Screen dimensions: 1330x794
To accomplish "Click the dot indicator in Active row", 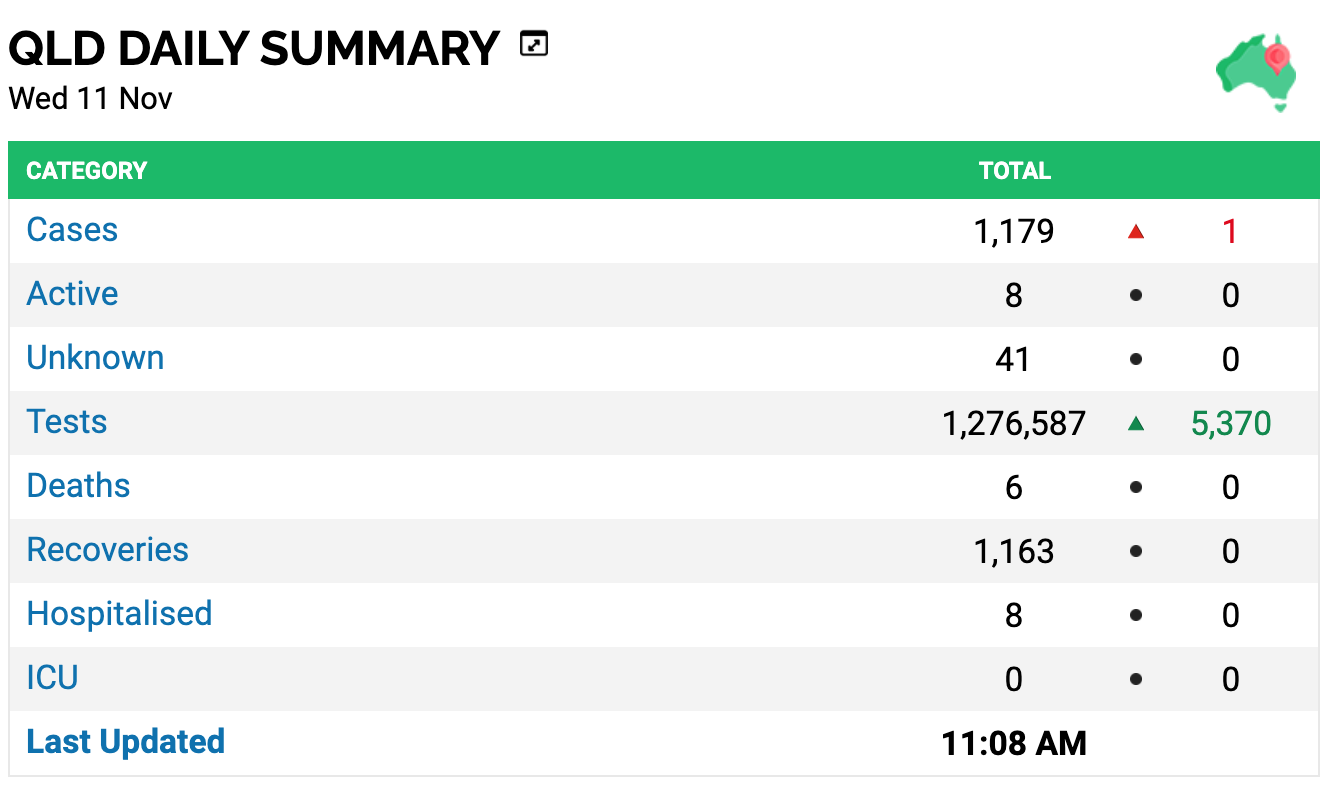I will [x=1135, y=296].
